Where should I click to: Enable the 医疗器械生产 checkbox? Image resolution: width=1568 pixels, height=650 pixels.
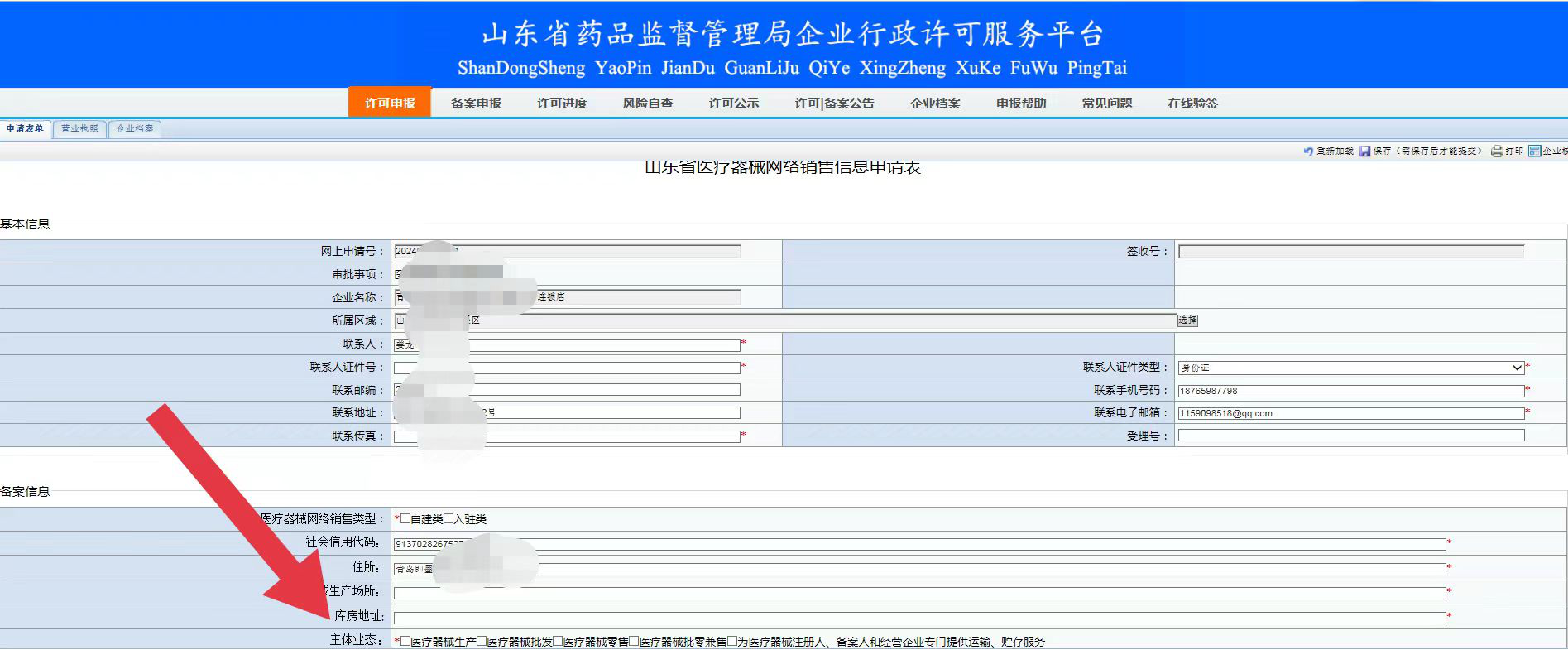click(405, 641)
